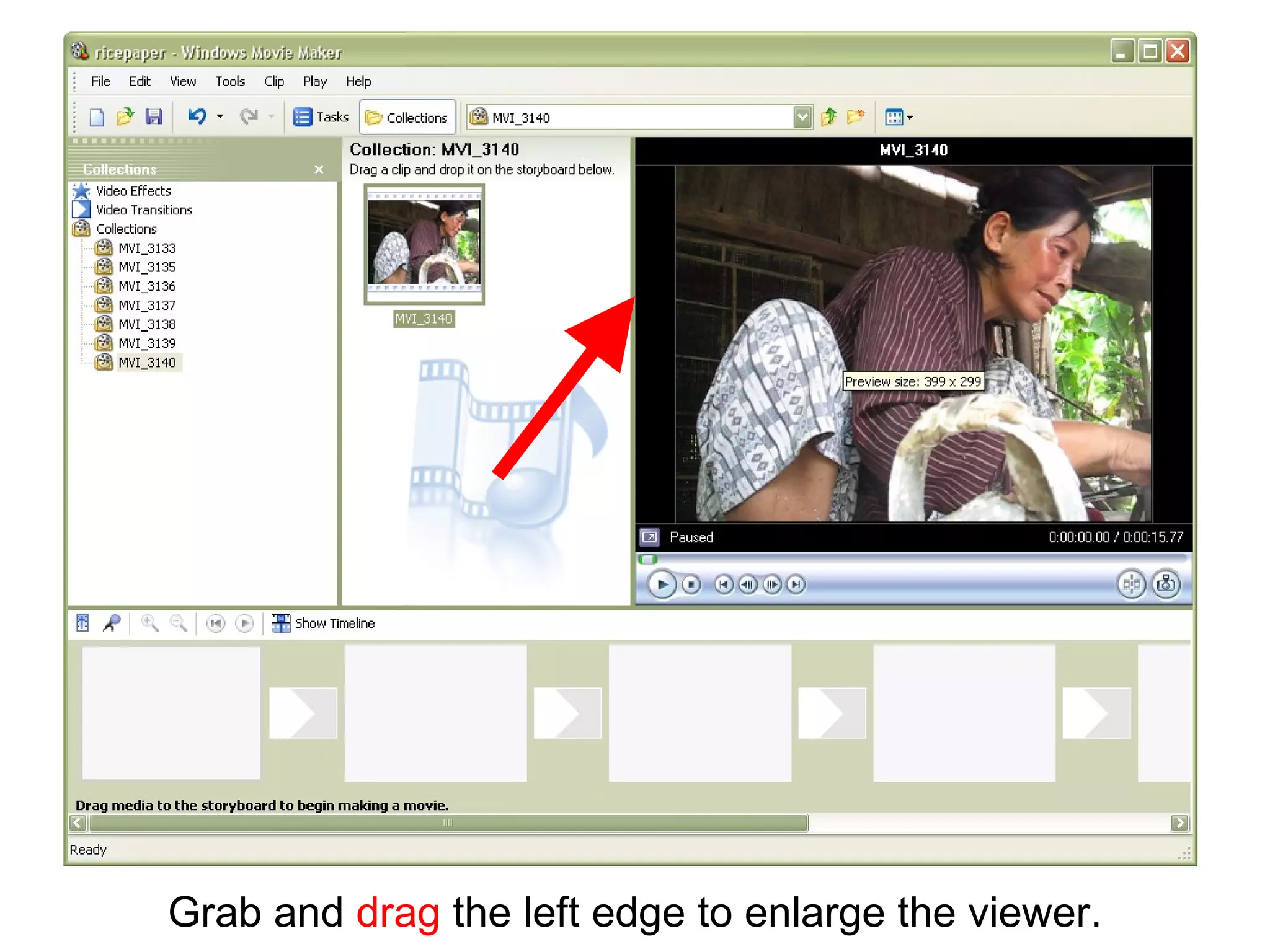Screen dimensions: 1270x952
Task: Click the first empty storyboard cell
Action: point(171,713)
